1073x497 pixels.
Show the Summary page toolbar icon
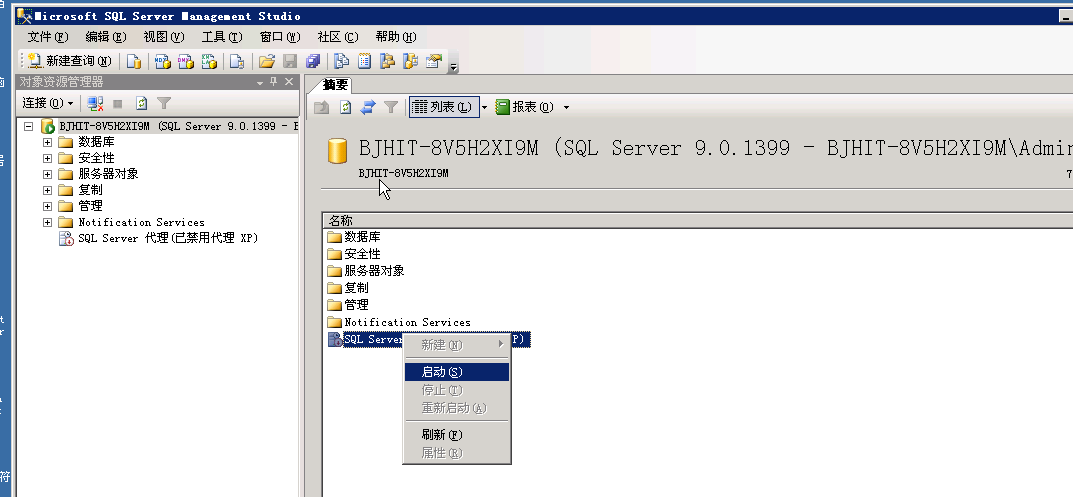click(365, 62)
